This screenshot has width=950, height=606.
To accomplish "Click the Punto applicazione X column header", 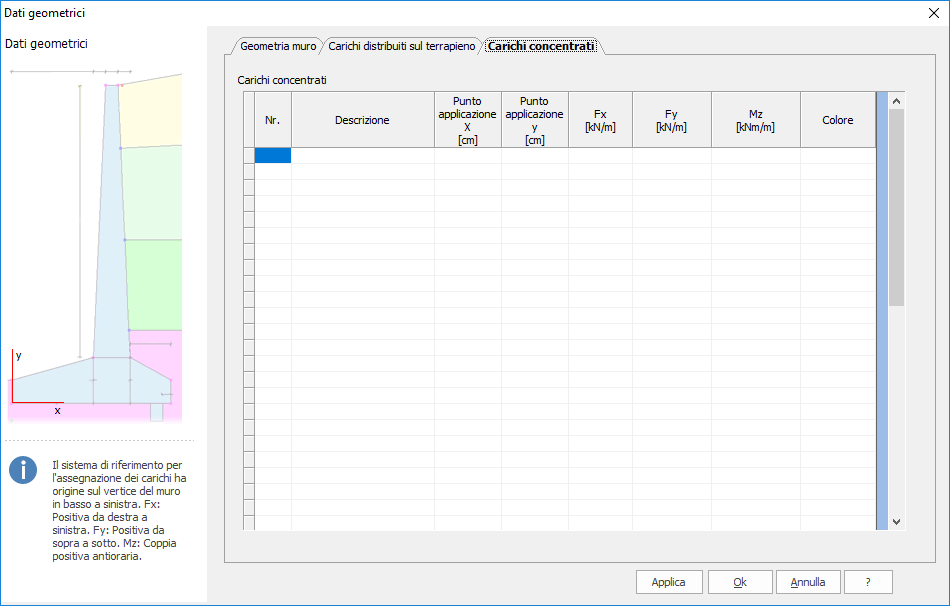I will click(x=468, y=120).
